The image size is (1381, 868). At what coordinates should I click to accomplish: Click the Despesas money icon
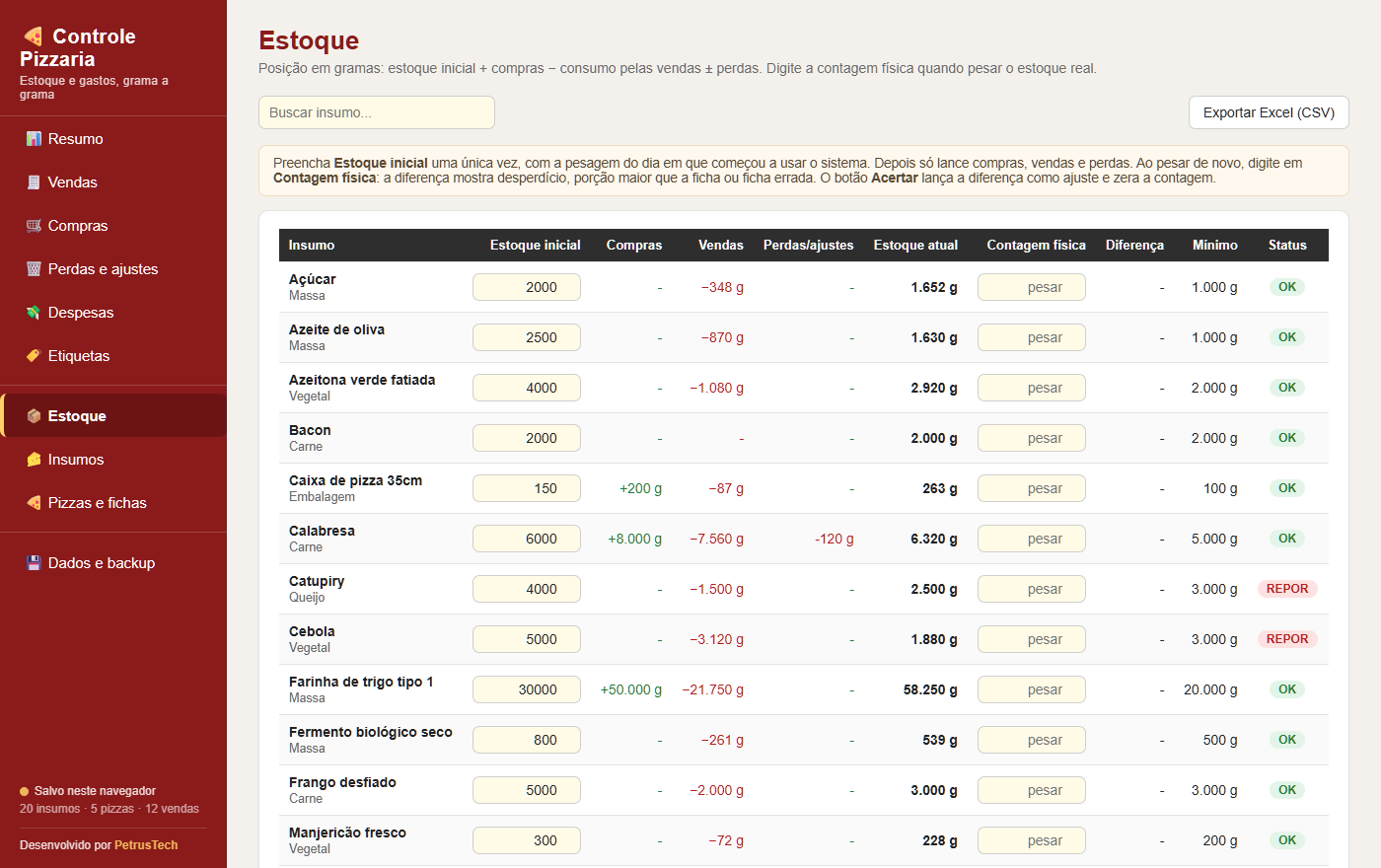[x=34, y=313]
